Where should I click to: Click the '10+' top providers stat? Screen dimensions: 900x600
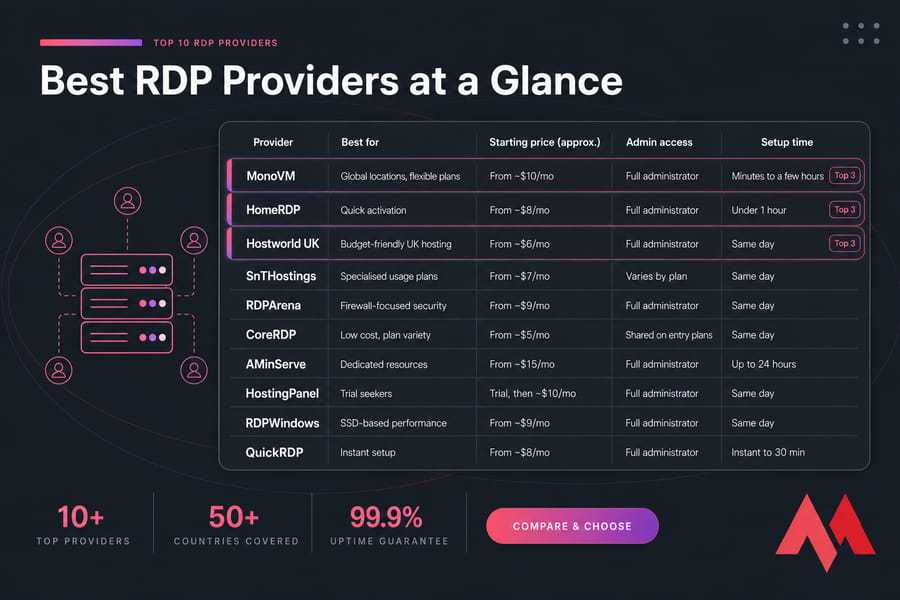[x=81, y=517]
